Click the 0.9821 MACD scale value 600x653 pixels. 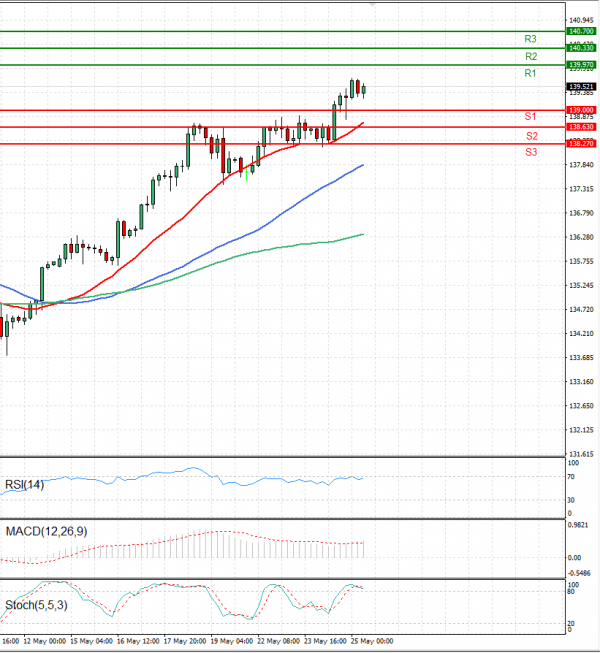pyautogui.click(x=578, y=525)
